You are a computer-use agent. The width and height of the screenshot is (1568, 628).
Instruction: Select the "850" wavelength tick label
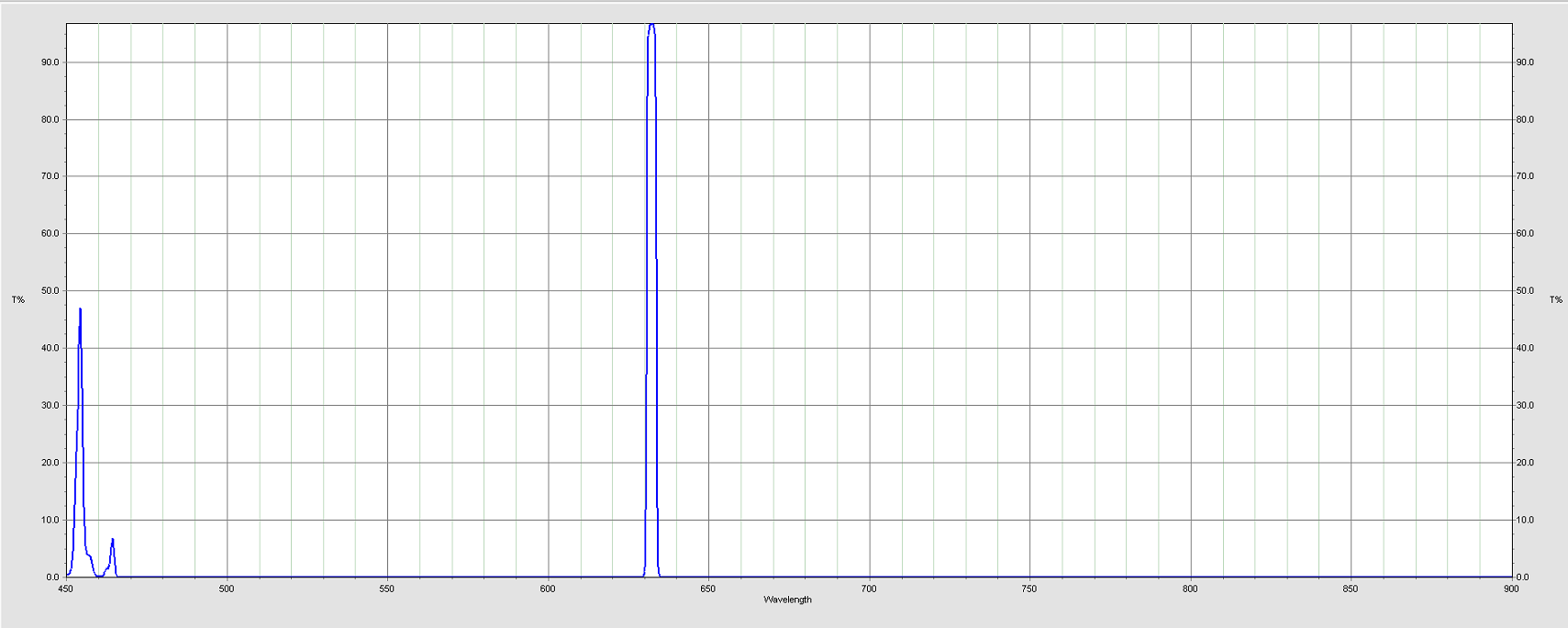[1351, 589]
